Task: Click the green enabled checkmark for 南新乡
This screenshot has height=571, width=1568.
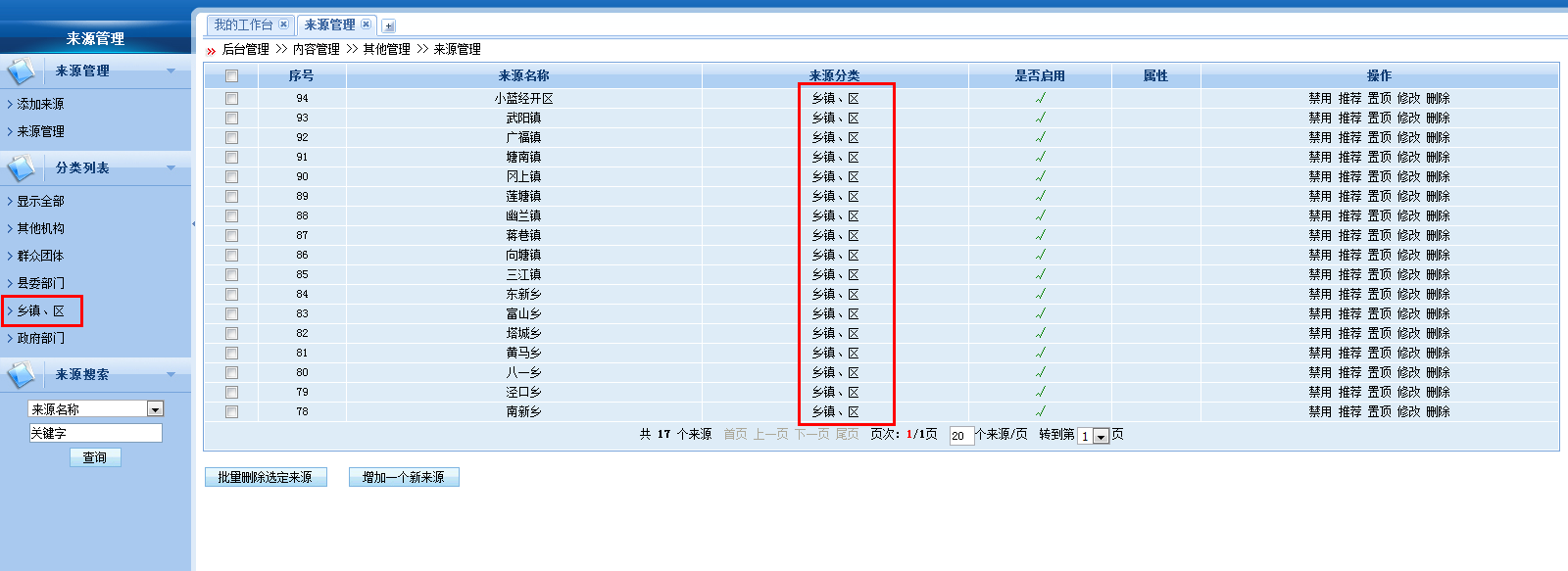Action: (x=1040, y=411)
